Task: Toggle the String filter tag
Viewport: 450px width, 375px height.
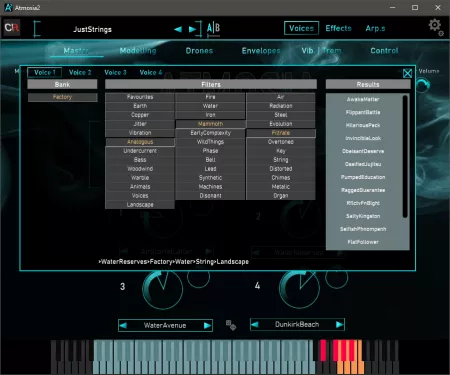Action: click(281, 160)
